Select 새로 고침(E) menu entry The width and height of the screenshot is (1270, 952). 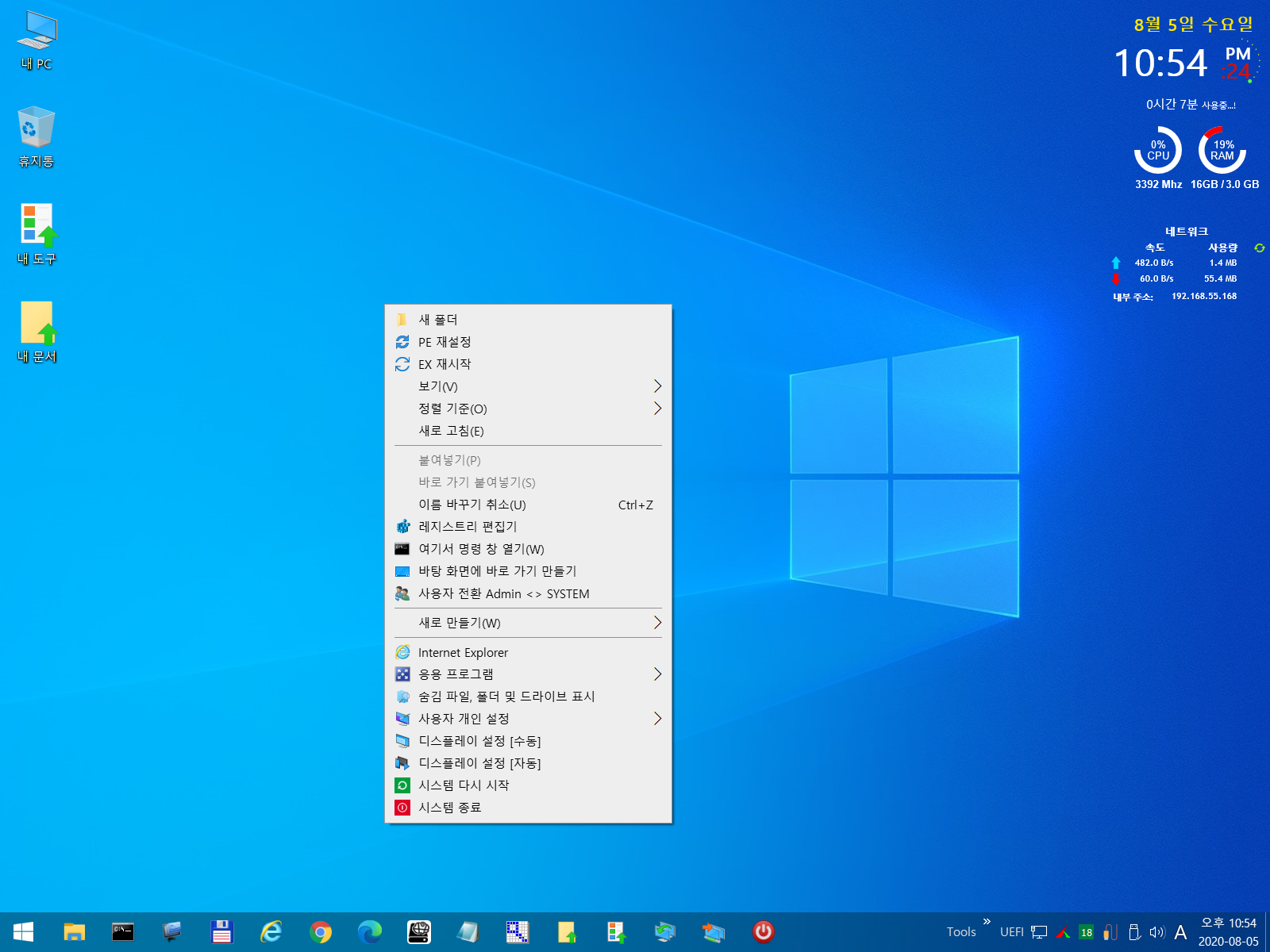coord(529,431)
